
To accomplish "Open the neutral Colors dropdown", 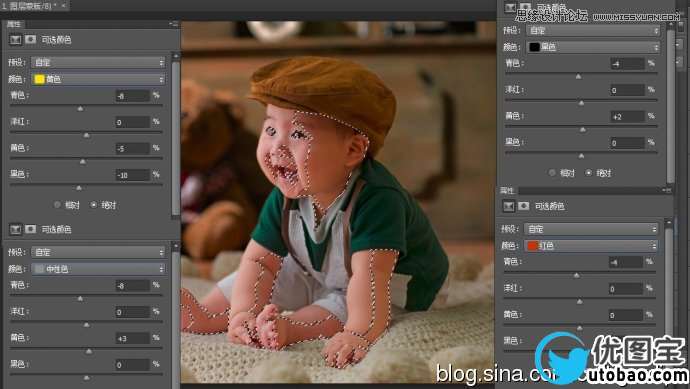I will coord(99,269).
